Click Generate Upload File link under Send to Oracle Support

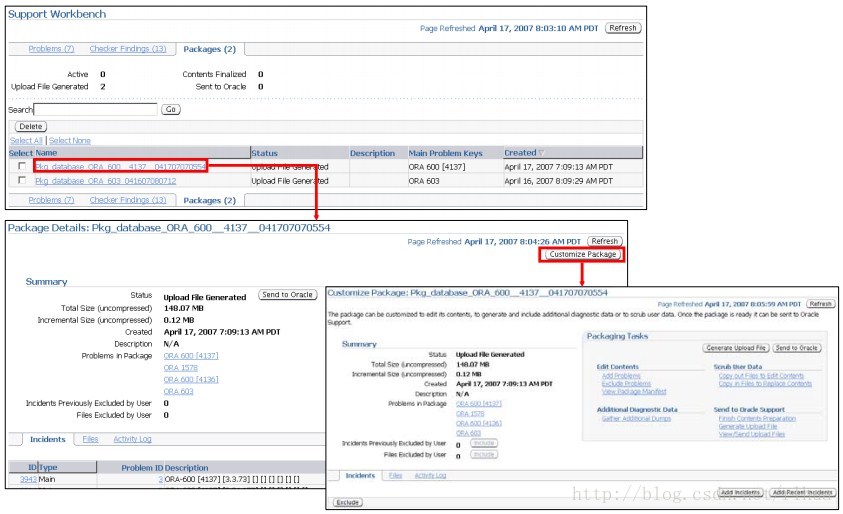coord(748,426)
